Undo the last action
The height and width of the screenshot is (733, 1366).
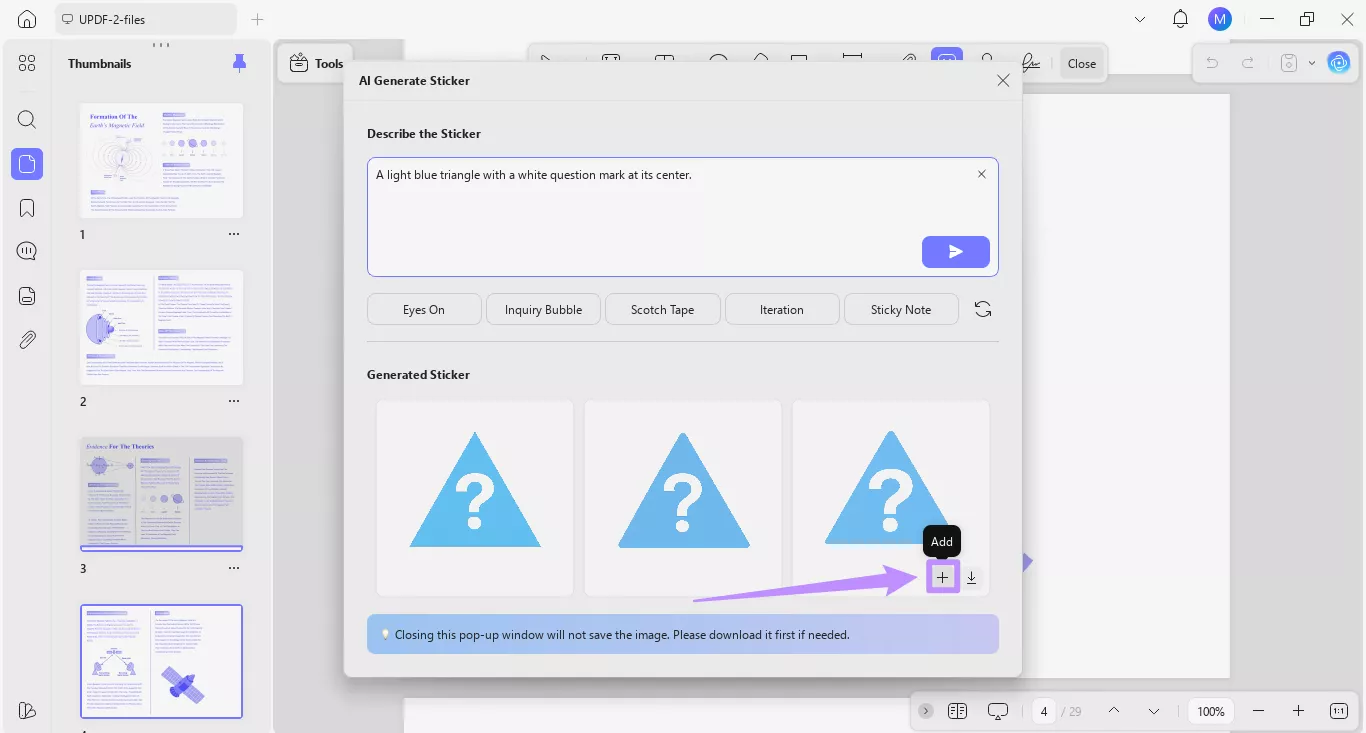click(x=1212, y=63)
